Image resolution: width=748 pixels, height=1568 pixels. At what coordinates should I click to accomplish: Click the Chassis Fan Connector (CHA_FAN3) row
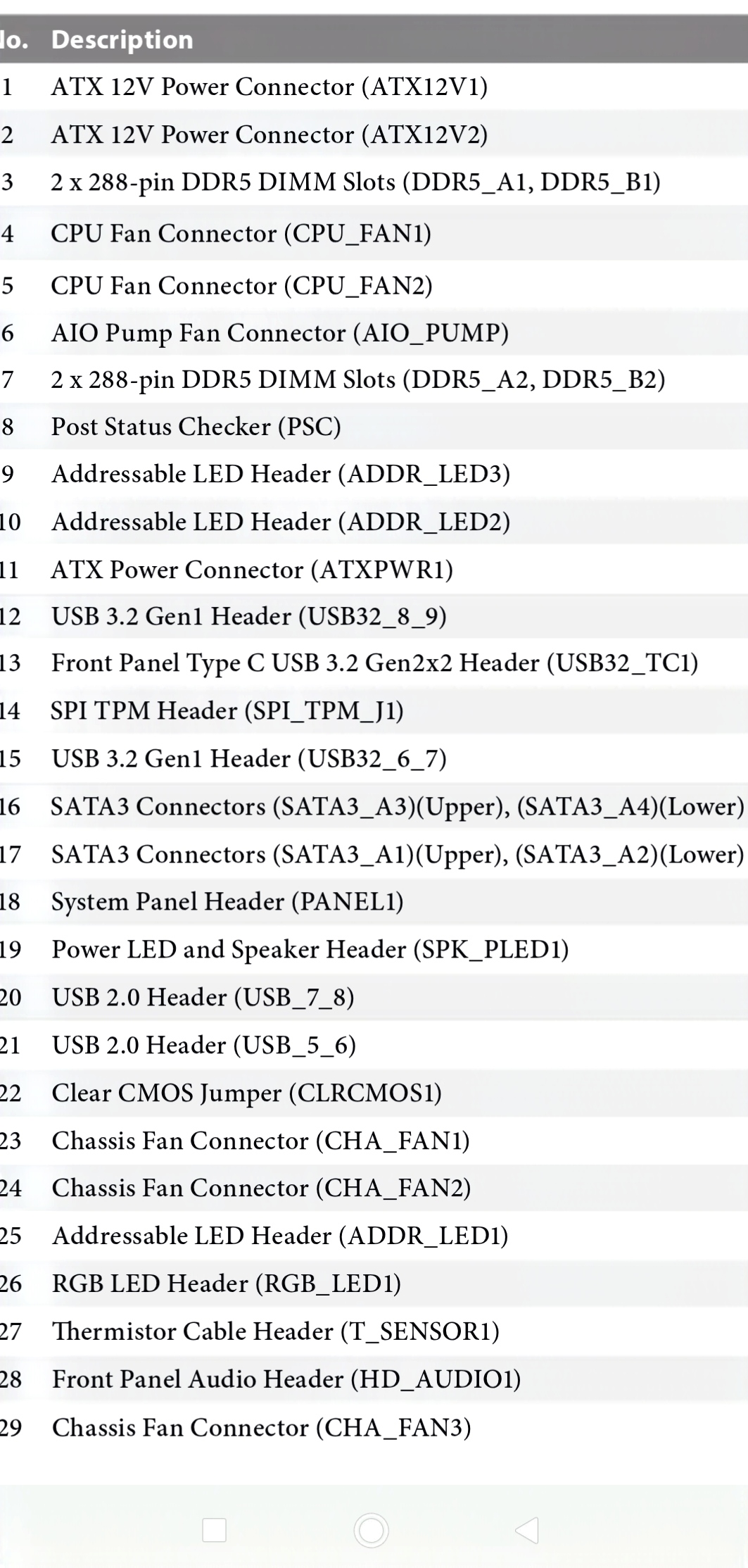(x=261, y=1427)
